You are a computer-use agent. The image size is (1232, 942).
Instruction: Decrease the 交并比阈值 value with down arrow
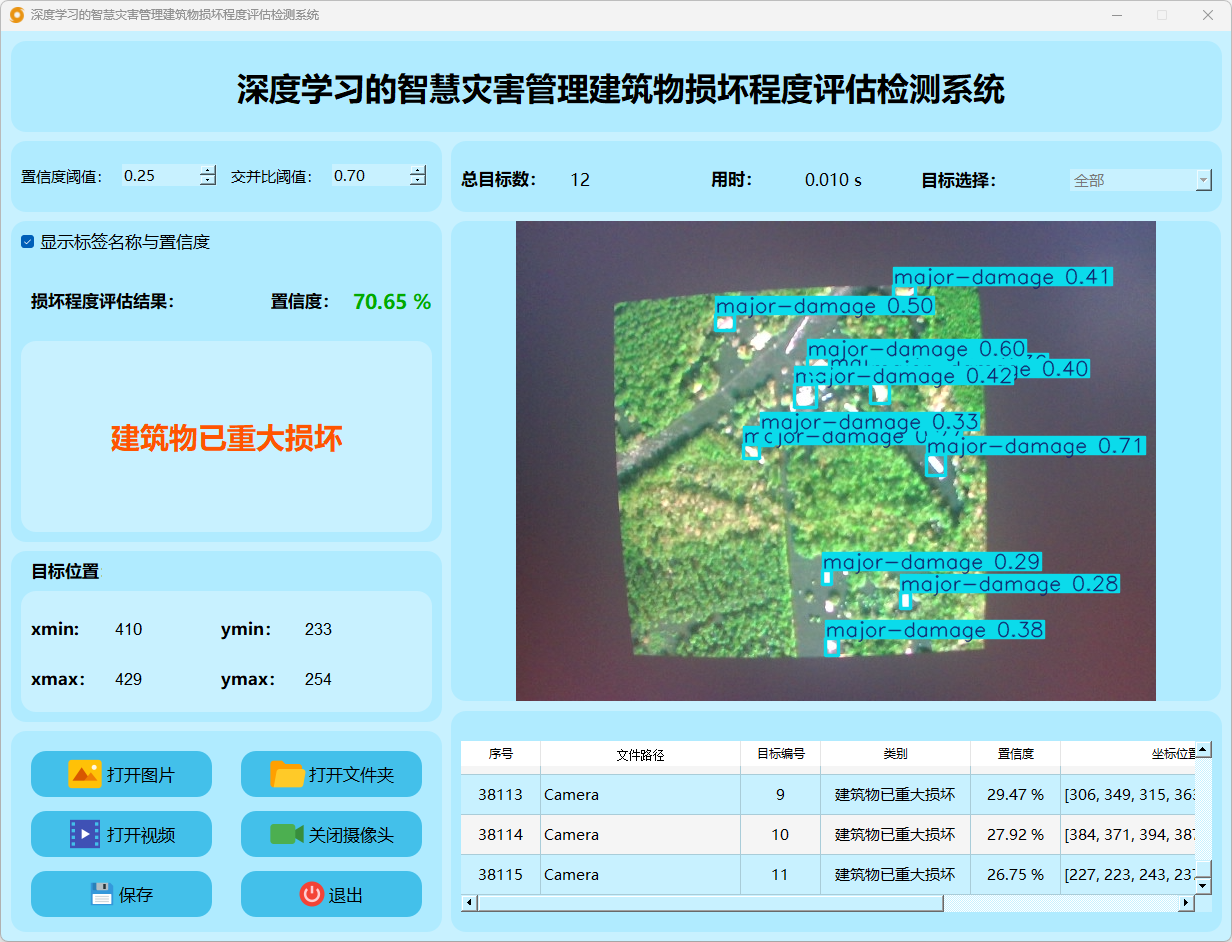(x=417, y=181)
